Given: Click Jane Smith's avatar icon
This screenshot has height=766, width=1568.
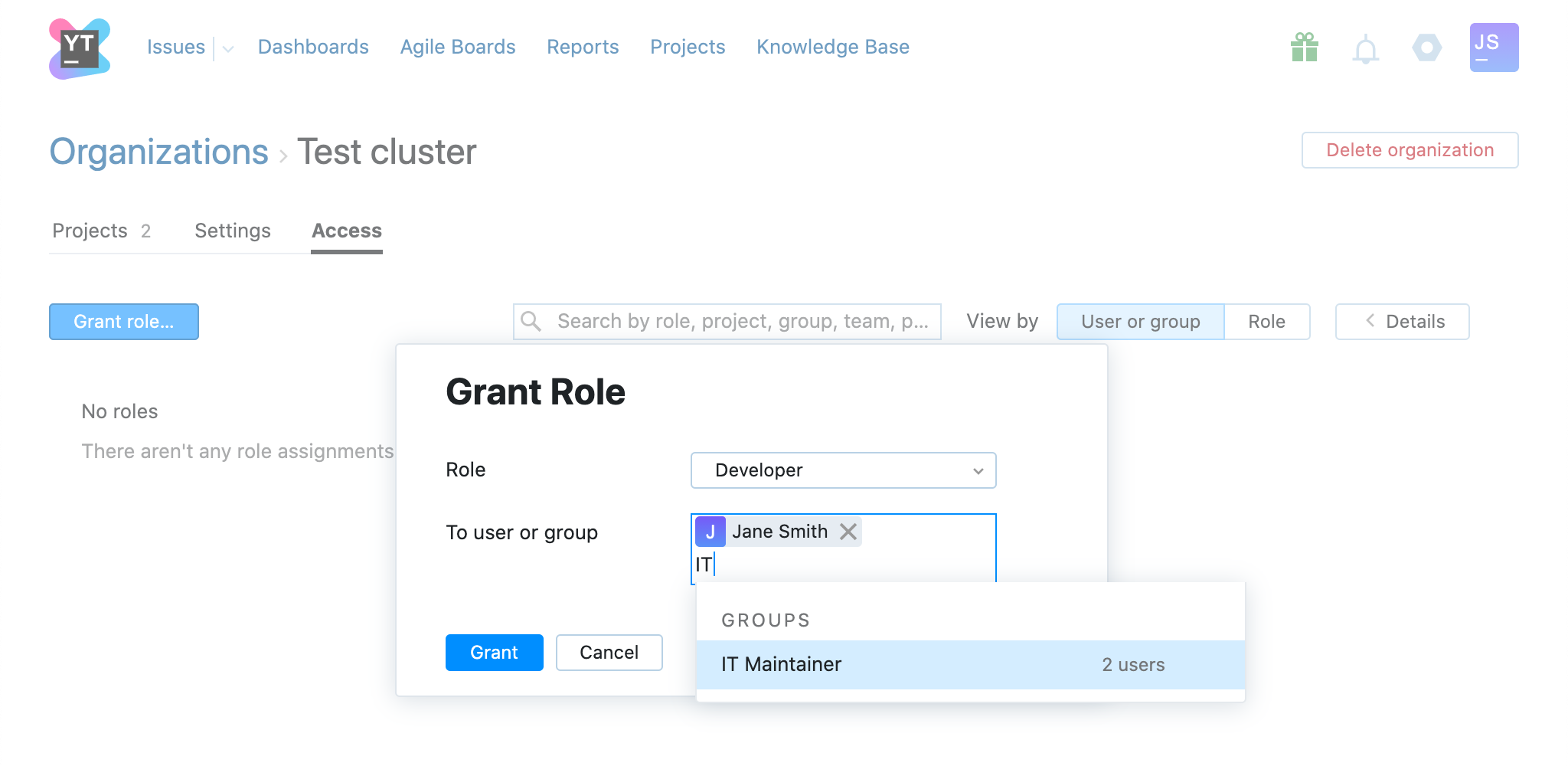Looking at the screenshot, I should tap(710, 532).
